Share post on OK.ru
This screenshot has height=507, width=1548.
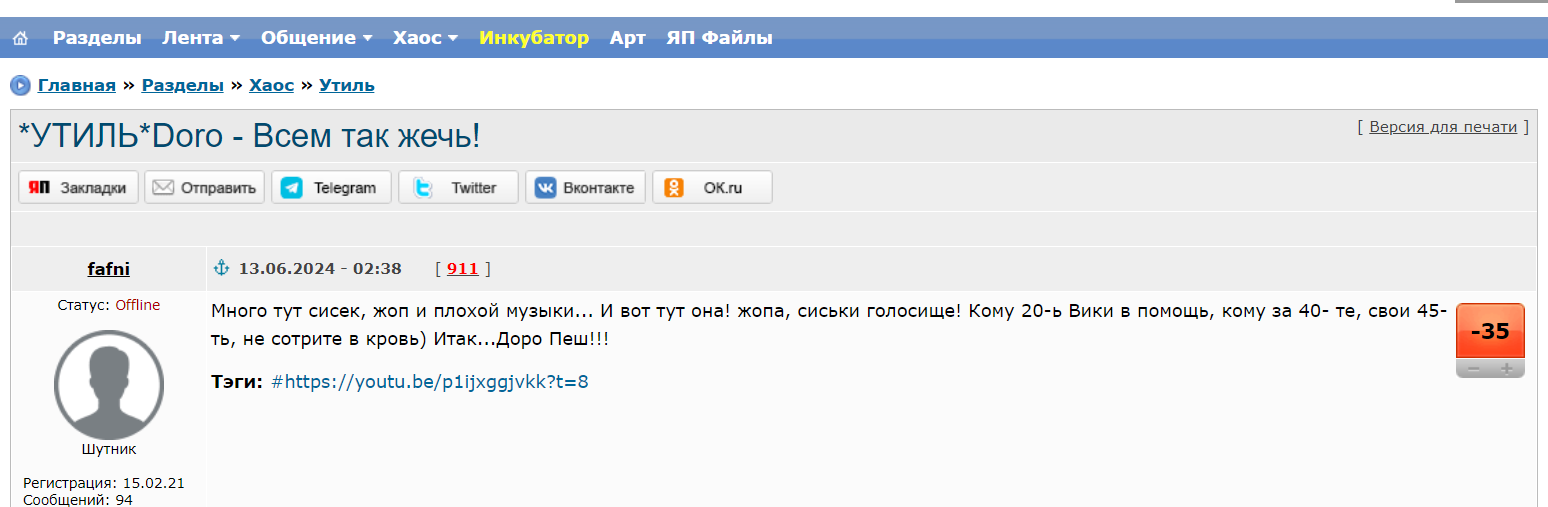point(712,187)
